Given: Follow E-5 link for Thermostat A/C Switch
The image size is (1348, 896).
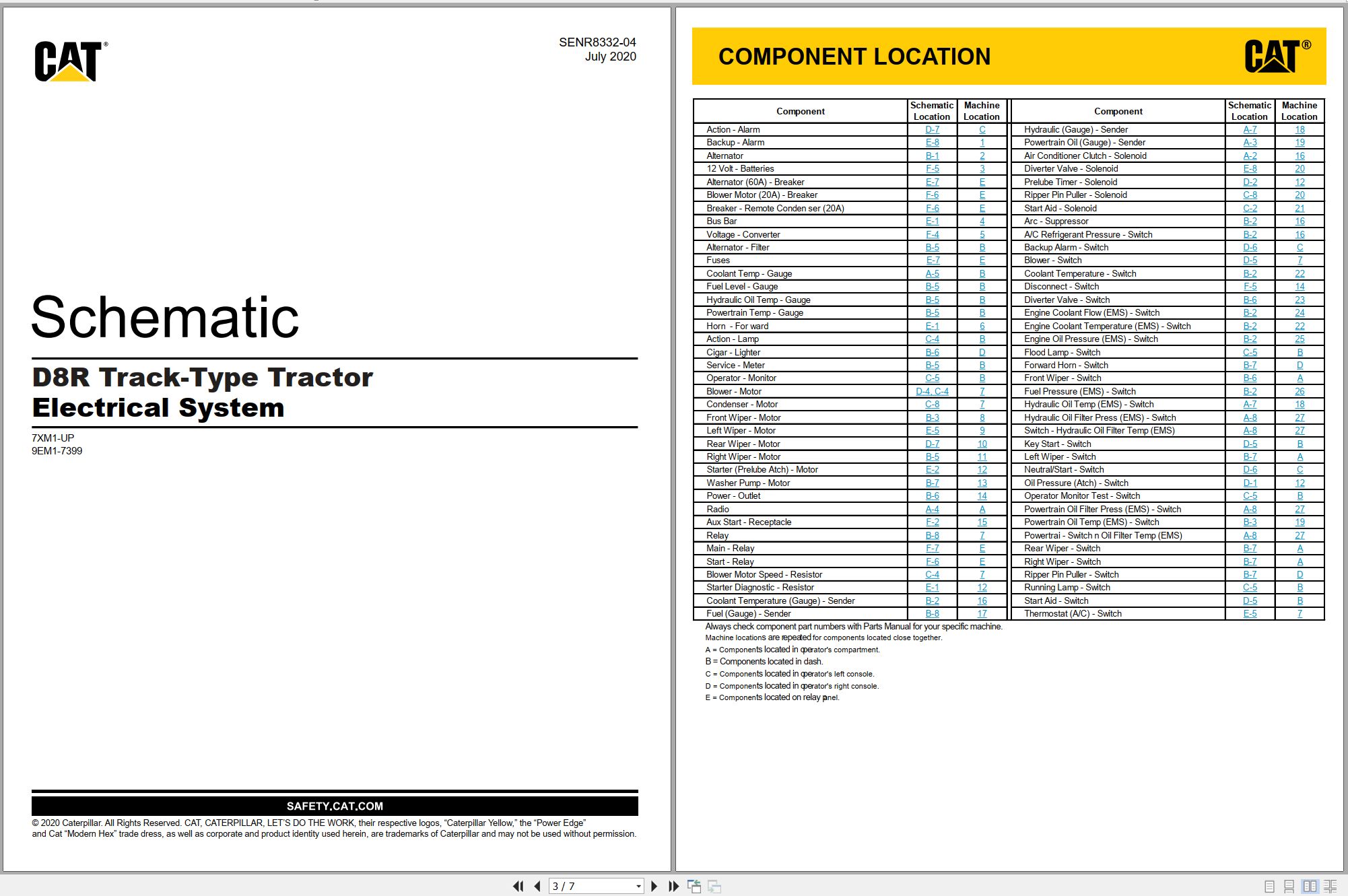Looking at the screenshot, I should tap(1250, 613).
